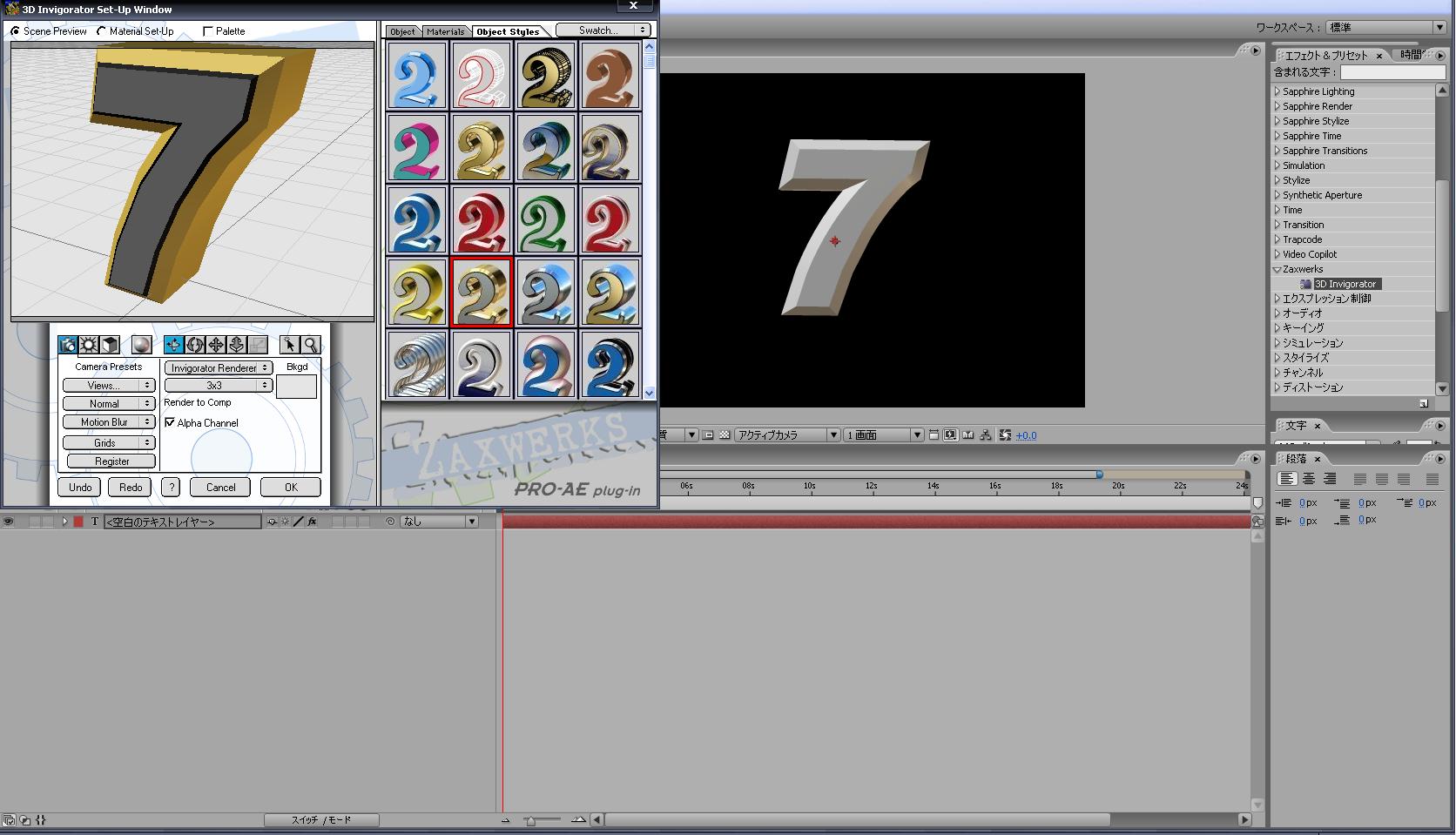Click fast previews icon in viewer
1456x835 pixels.
950,434
